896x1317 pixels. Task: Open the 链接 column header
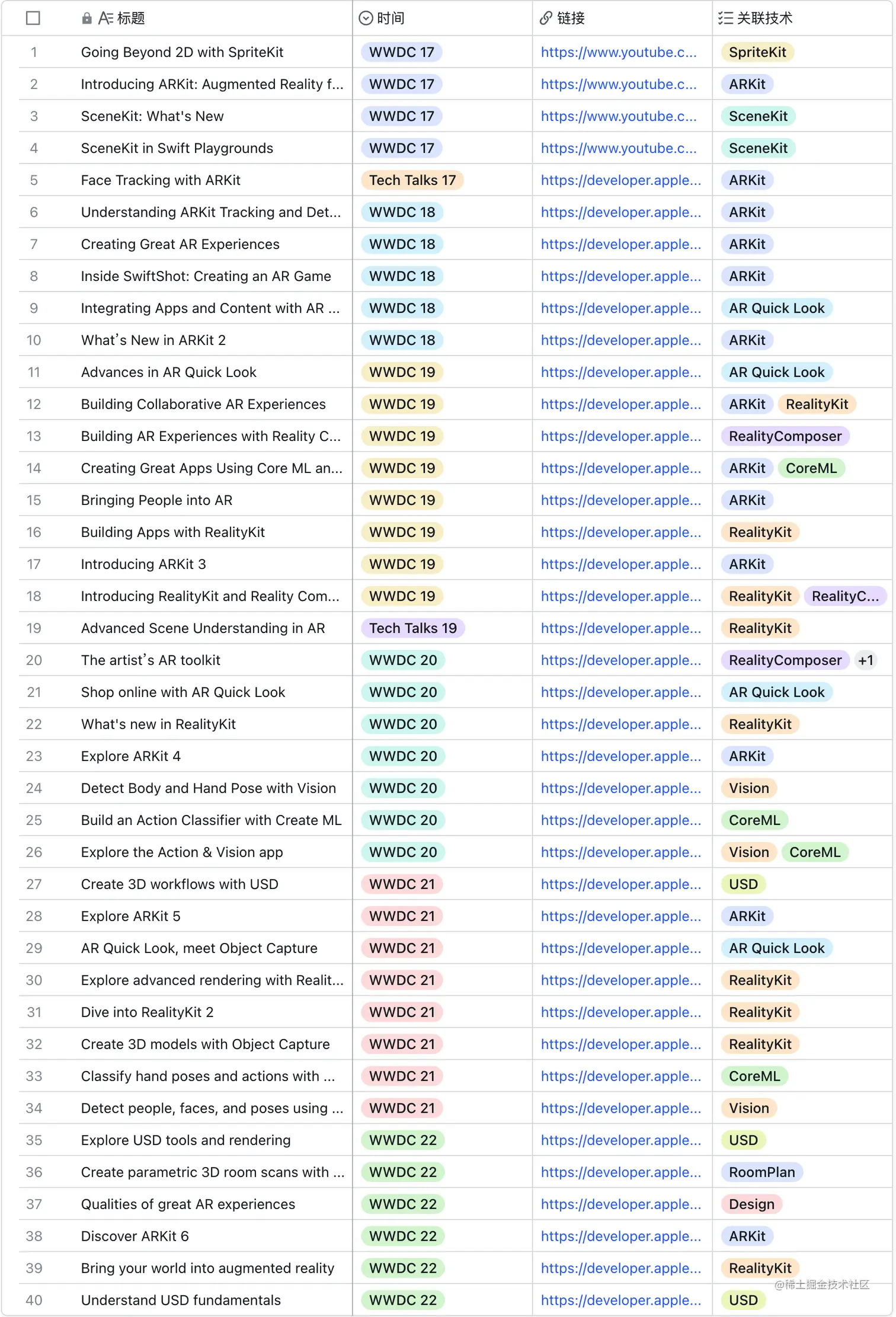(622, 18)
